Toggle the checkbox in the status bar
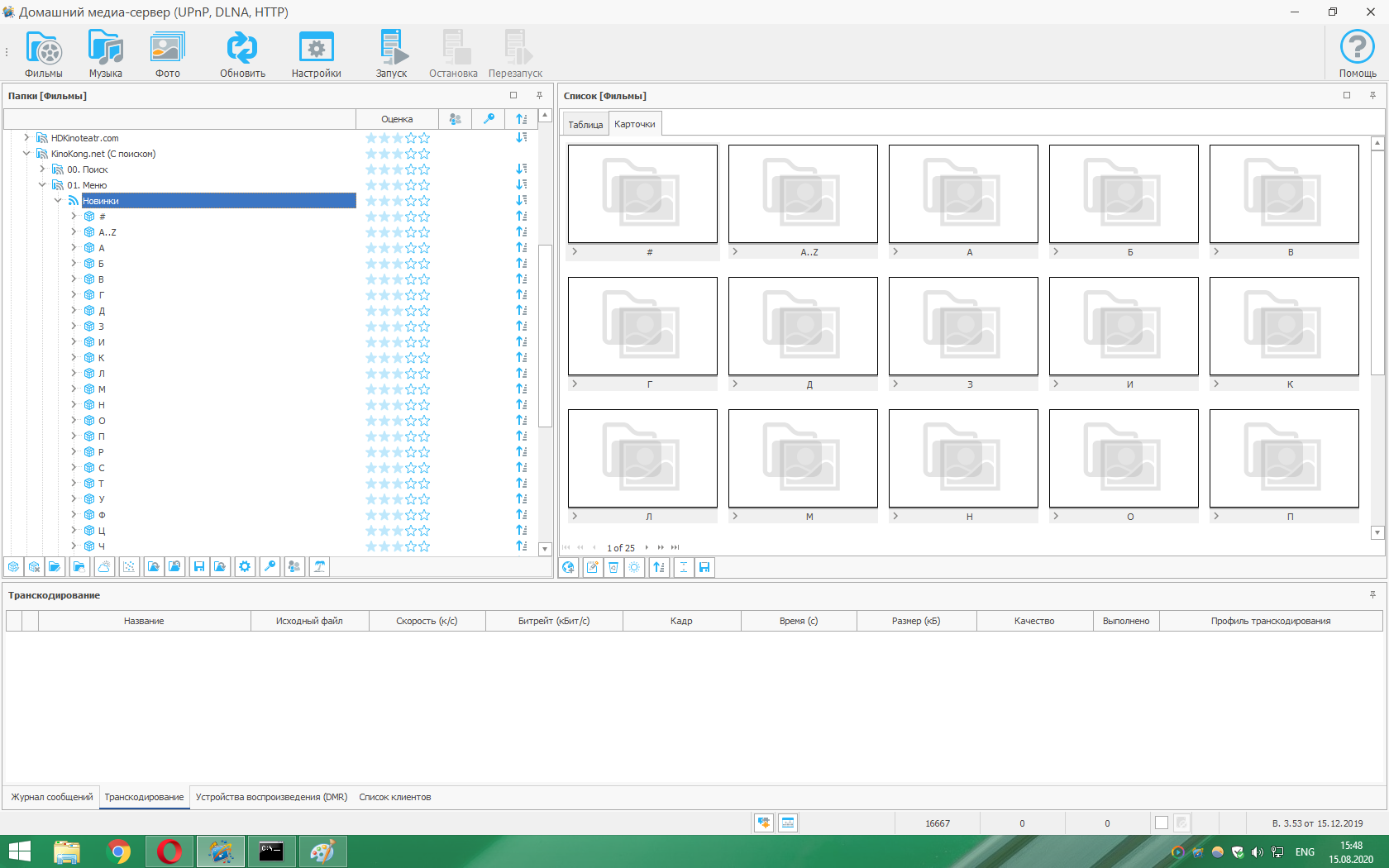 [x=1162, y=823]
